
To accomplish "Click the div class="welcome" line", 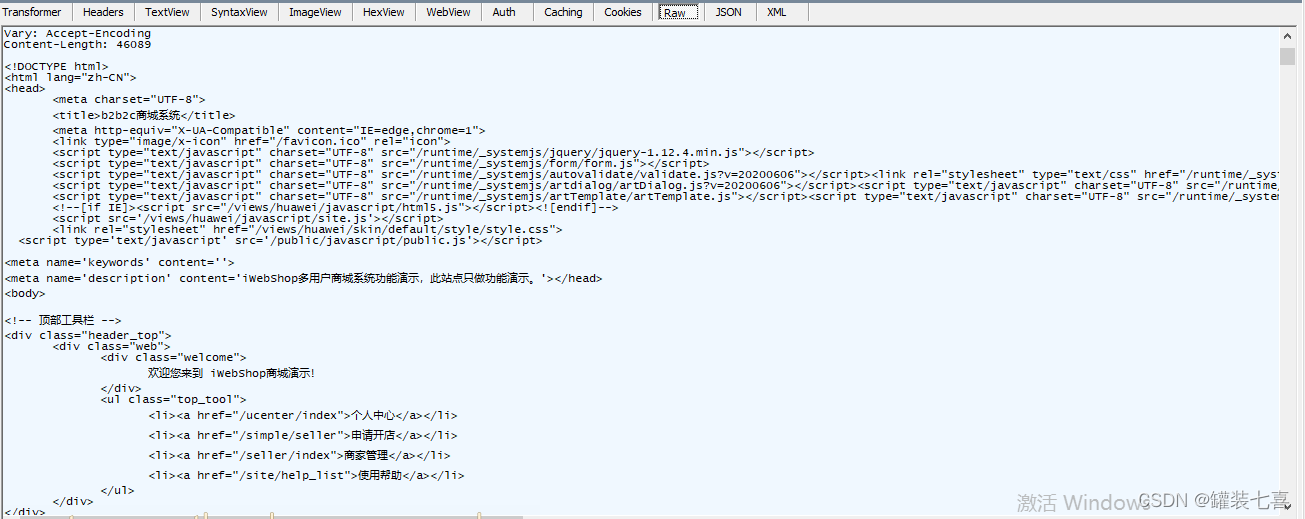I will click(173, 357).
